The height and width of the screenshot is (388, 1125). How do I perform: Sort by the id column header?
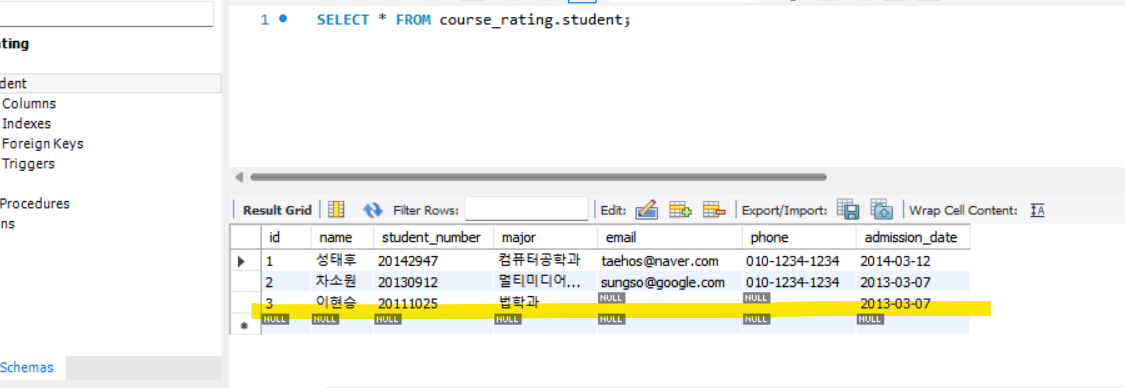click(x=286, y=237)
